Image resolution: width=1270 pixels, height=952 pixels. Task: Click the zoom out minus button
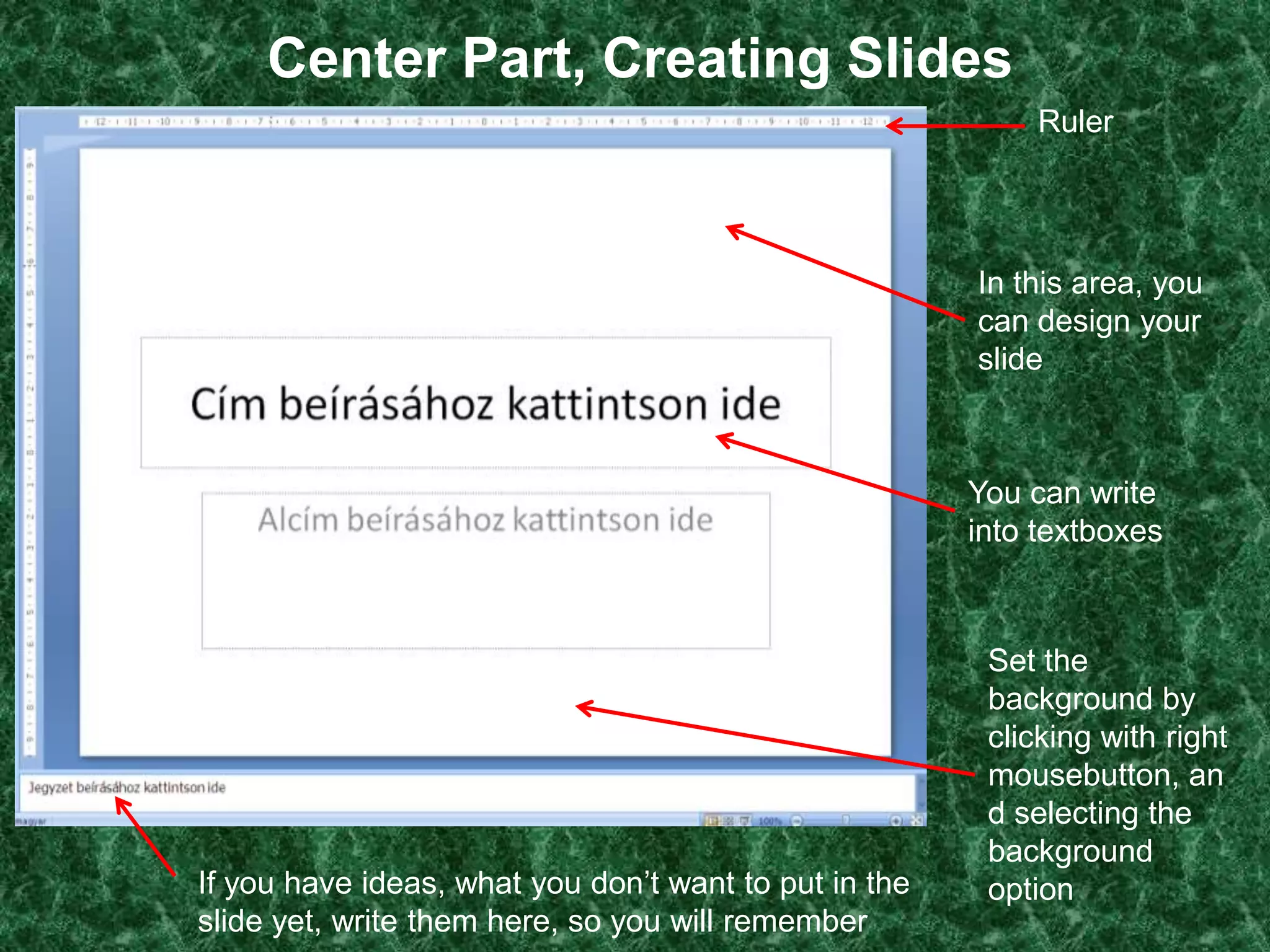(796, 821)
